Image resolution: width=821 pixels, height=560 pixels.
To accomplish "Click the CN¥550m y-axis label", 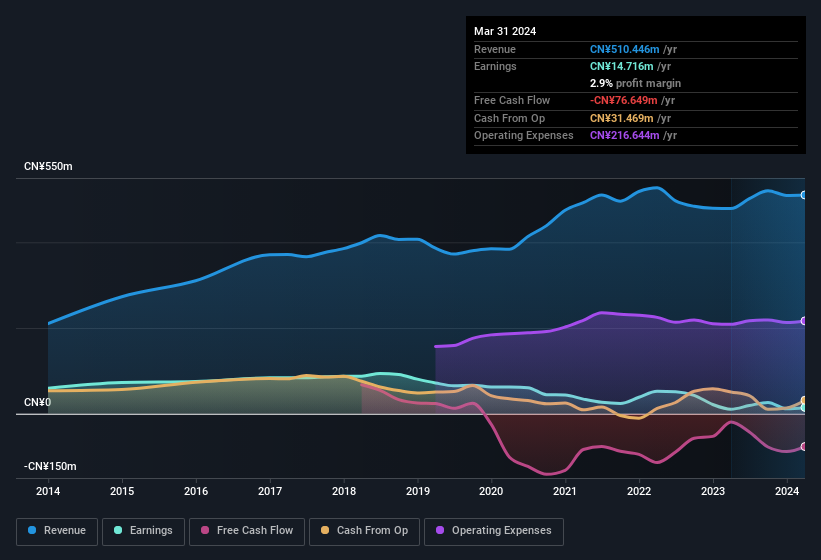I will [x=48, y=166].
